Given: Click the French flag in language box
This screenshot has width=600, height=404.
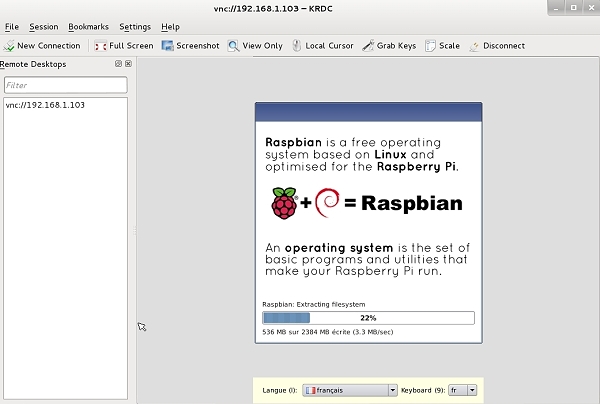Looking at the screenshot, I should tap(310, 390).
